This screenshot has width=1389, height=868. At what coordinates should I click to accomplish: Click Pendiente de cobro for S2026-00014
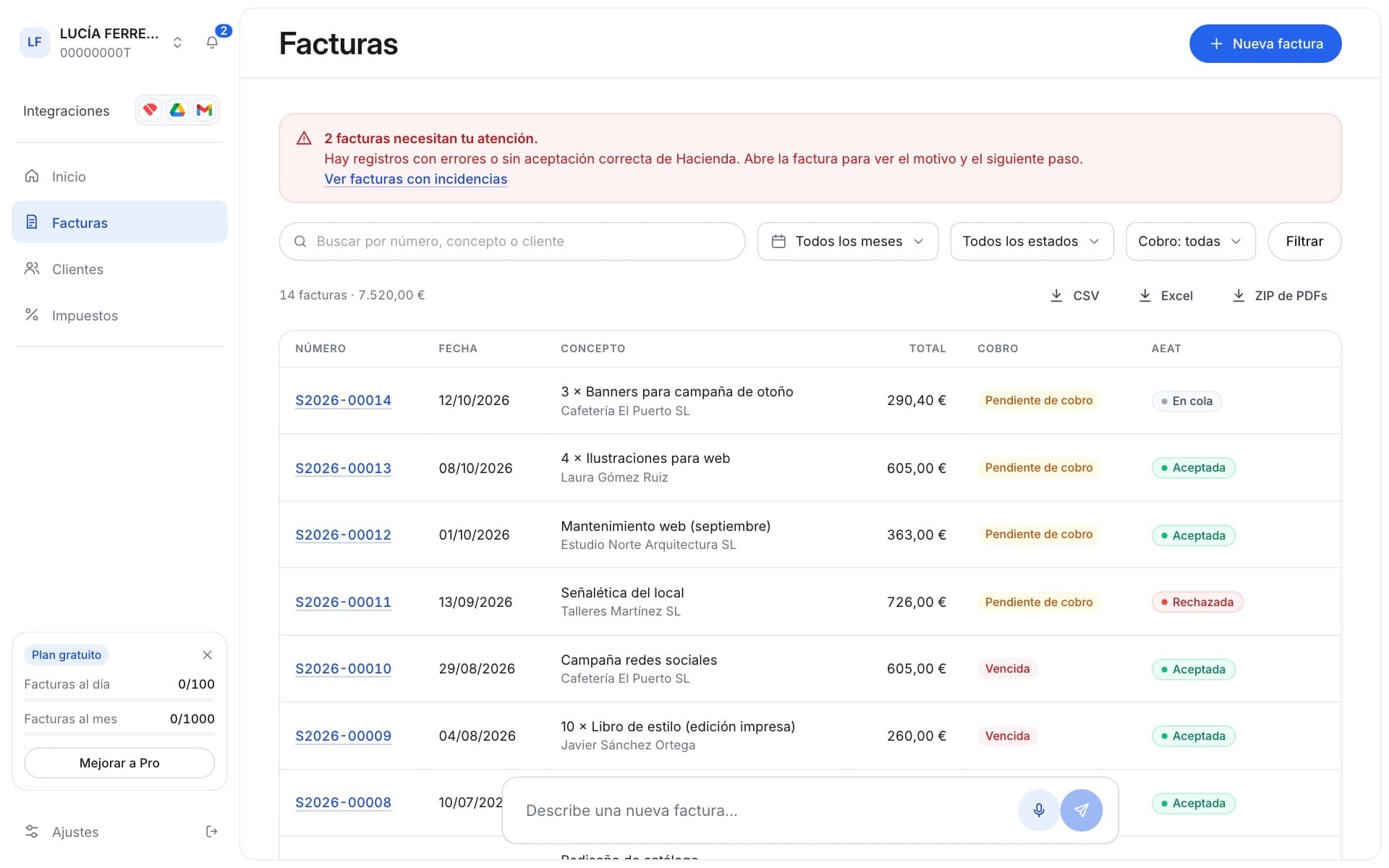(x=1038, y=400)
